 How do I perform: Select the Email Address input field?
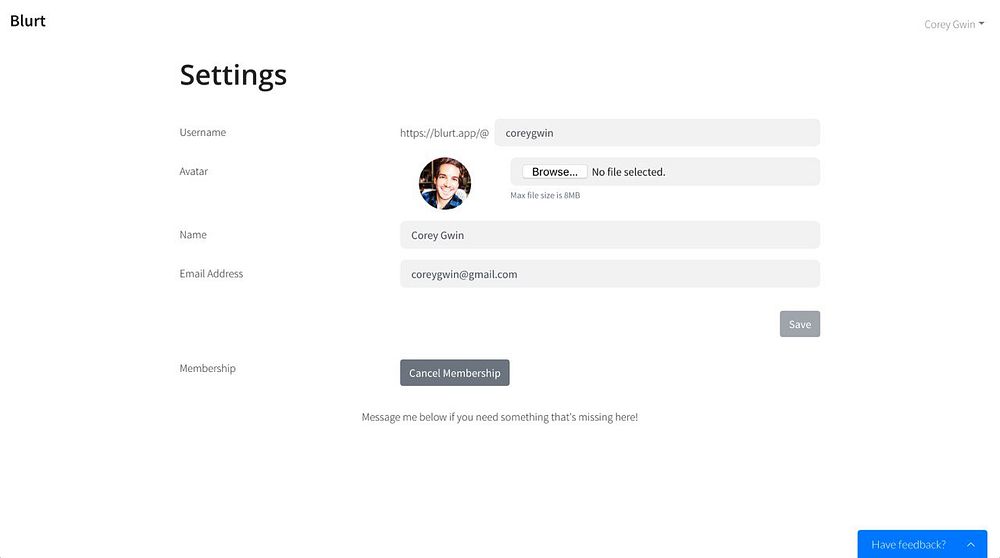[609, 274]
